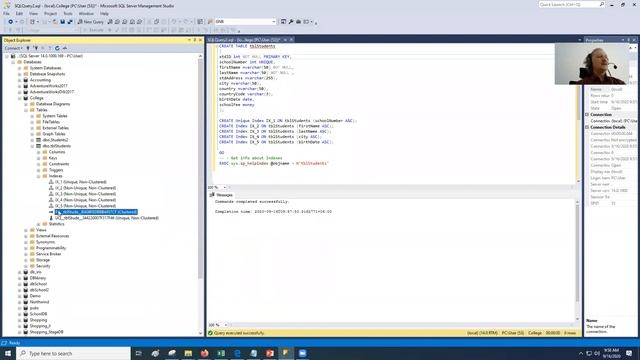Select index IX_4 (Non-Unique, Non-Clustered)
Viewport: 640px width, 360px height.
point(85,200)
